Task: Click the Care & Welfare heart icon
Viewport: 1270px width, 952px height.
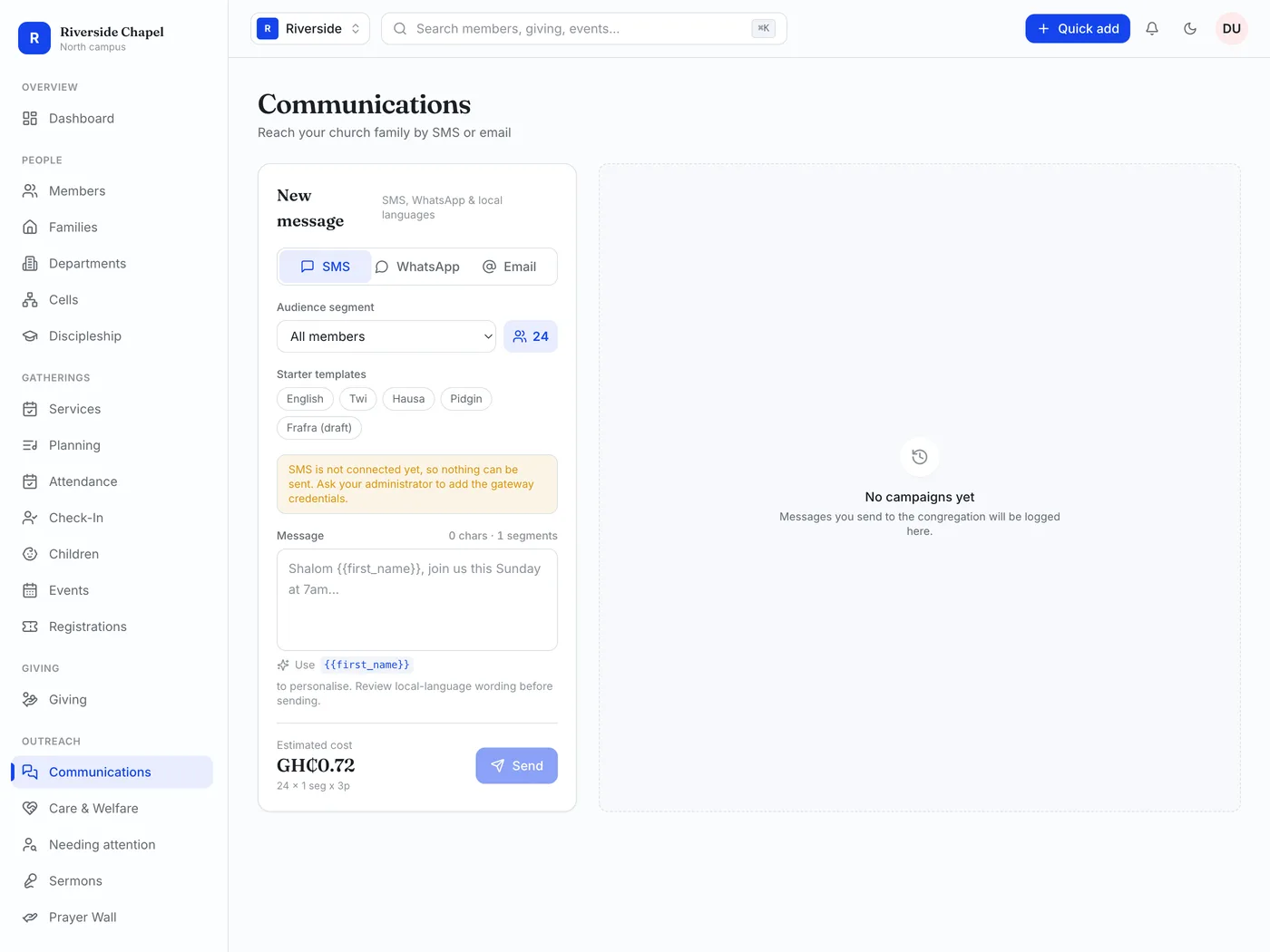Action: (30, 809)
